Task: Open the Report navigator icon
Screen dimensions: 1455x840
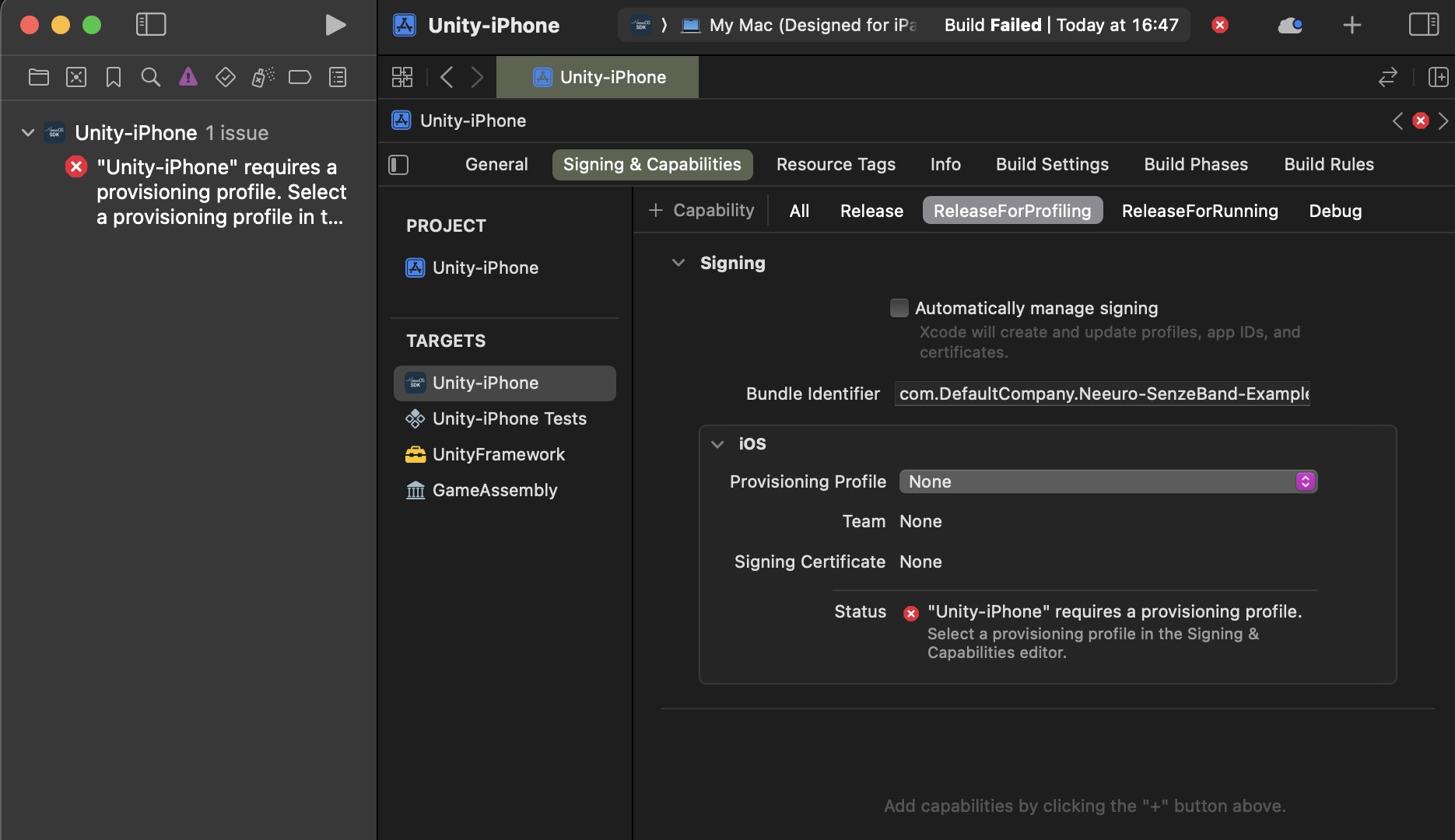Action: (x=337, y=77)
